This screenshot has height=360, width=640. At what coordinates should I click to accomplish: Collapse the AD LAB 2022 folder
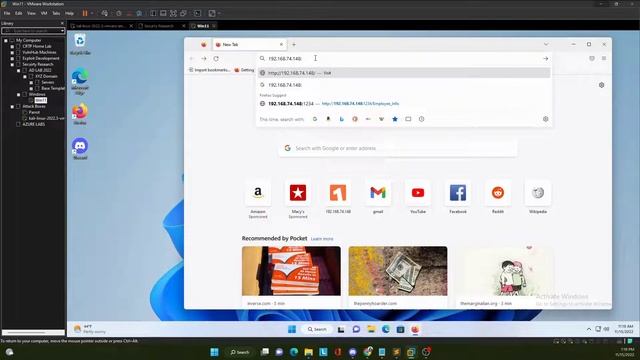[19, 70]
